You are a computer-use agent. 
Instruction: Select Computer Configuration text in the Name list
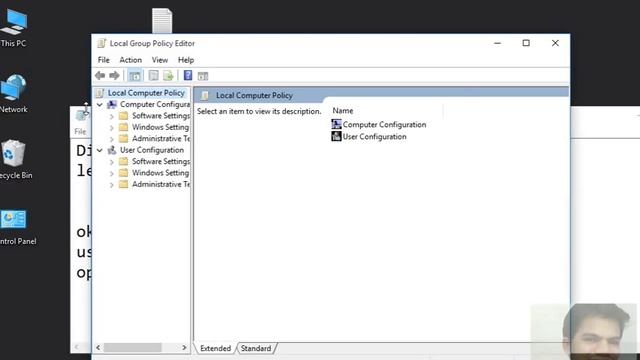point(384,124)
